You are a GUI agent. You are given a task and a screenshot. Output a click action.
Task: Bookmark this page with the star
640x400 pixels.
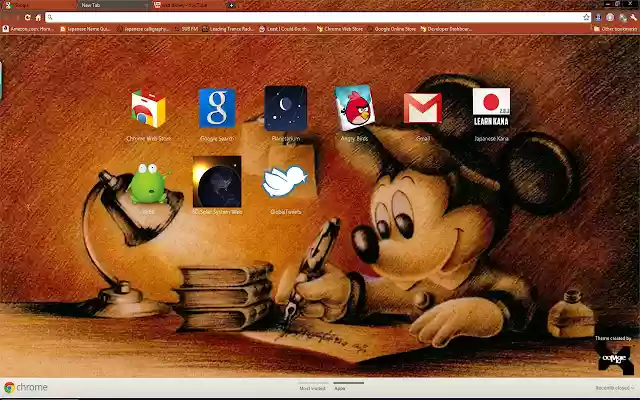point(587,17)
